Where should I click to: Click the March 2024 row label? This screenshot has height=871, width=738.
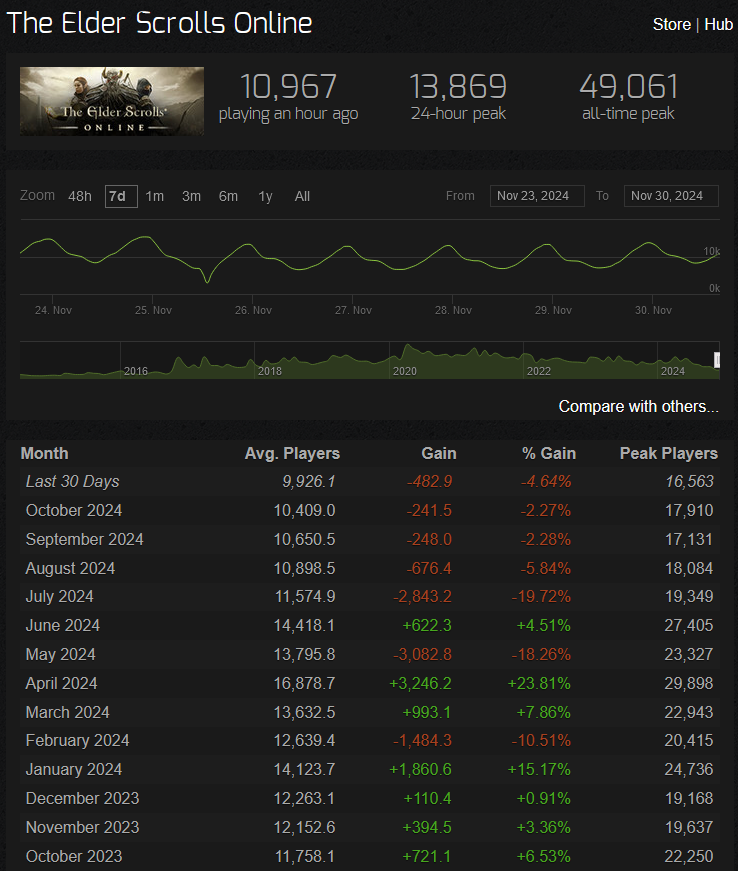pos(67,712)
